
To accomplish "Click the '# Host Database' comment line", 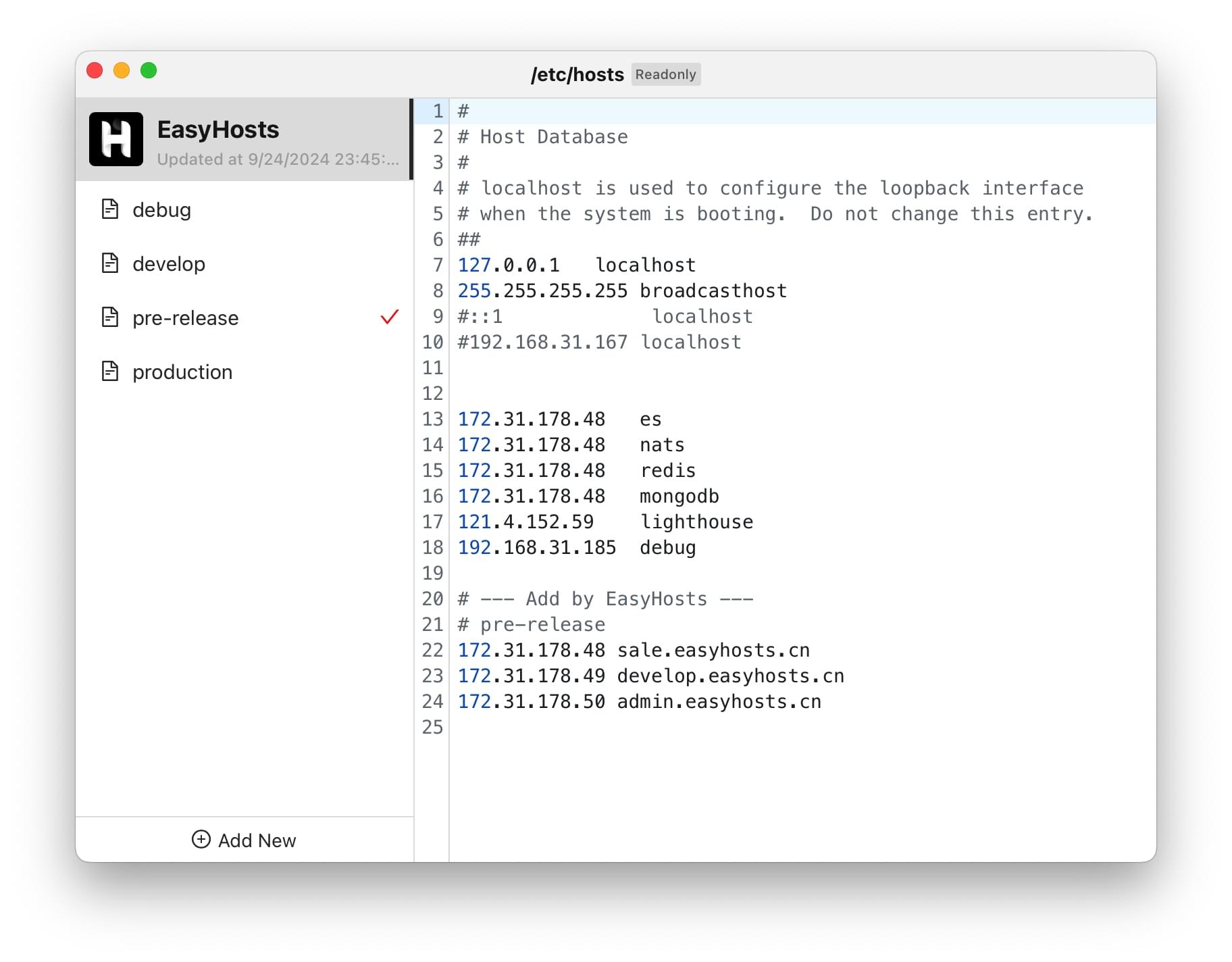I will click(543, 136).
